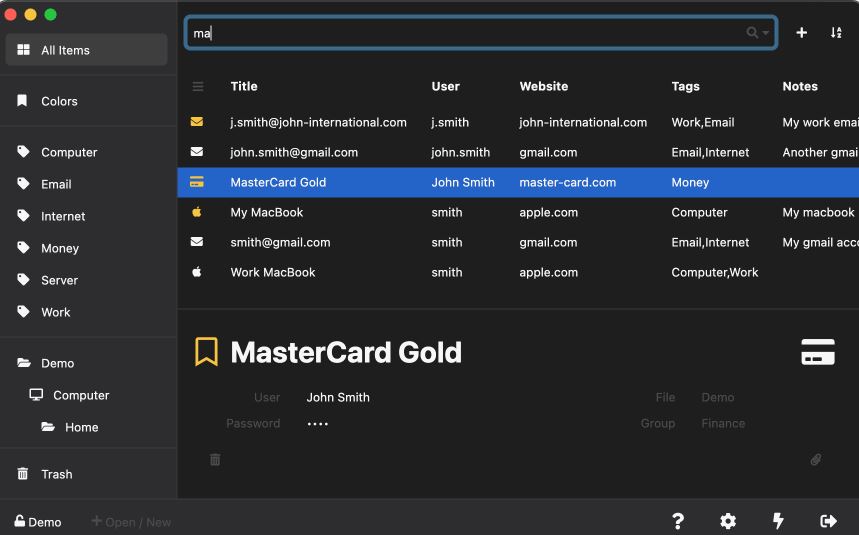Filter by the Internet tag

point(87,216)
